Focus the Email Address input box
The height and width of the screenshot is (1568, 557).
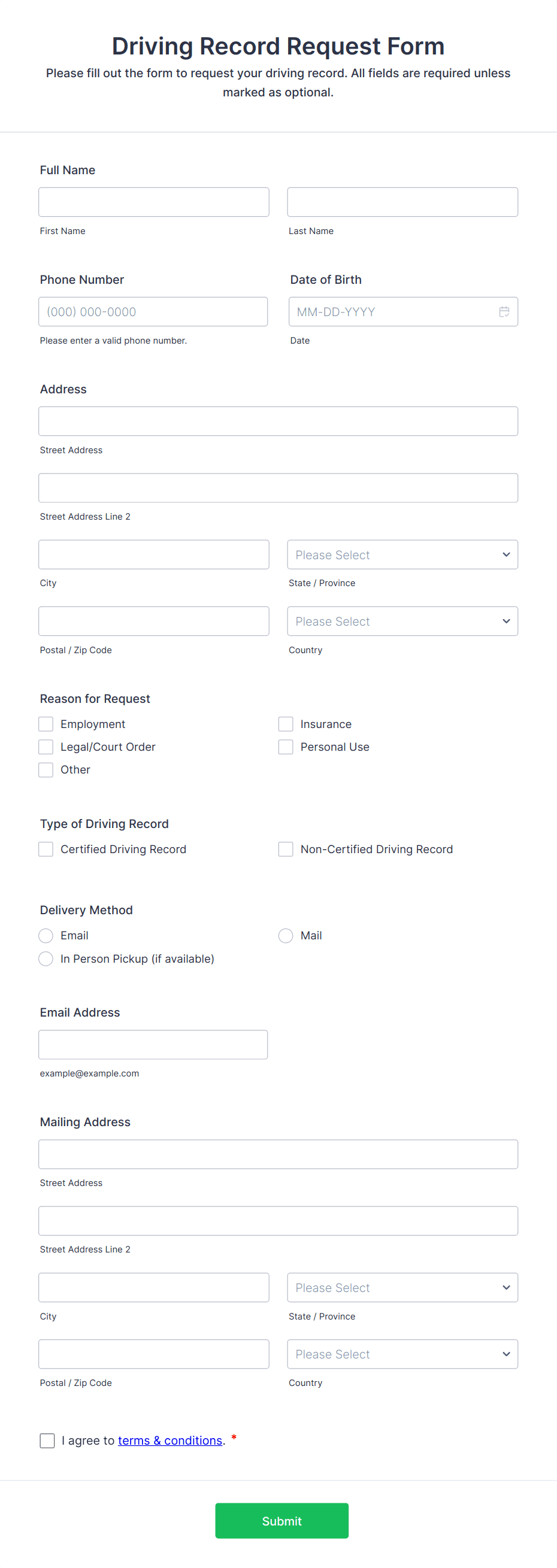pyautogui.click(x=153, y=1045)
